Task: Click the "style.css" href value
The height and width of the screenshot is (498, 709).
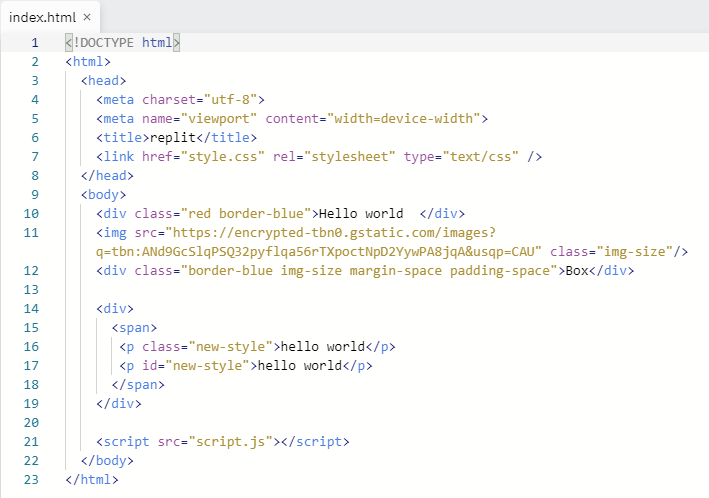Action: click(222, 157)
